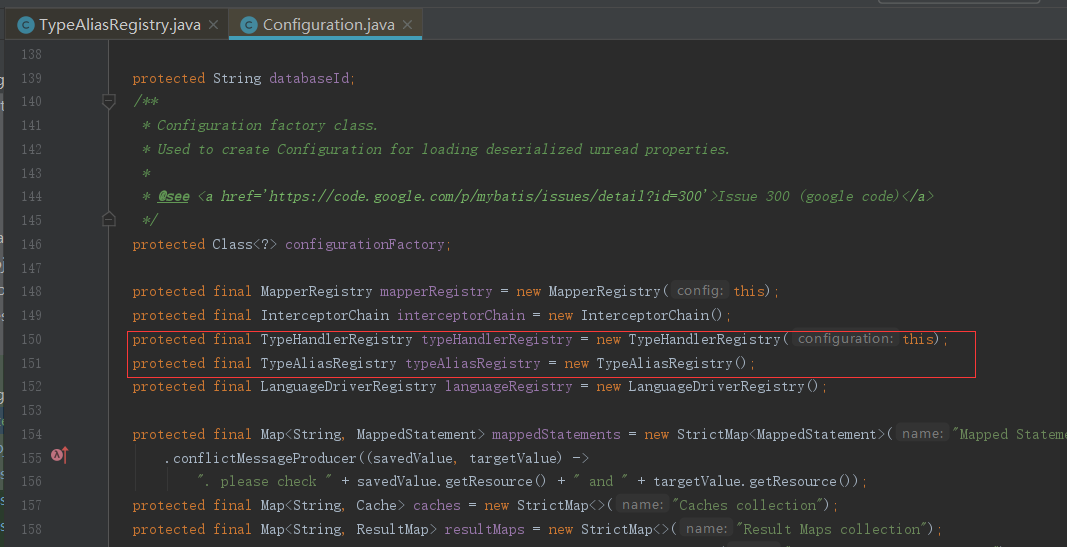Image resolution: width=1067 pixels, height=547 pixels.
Task: Click the lambda gutter icon on line 155
Action: pos(60,456)
